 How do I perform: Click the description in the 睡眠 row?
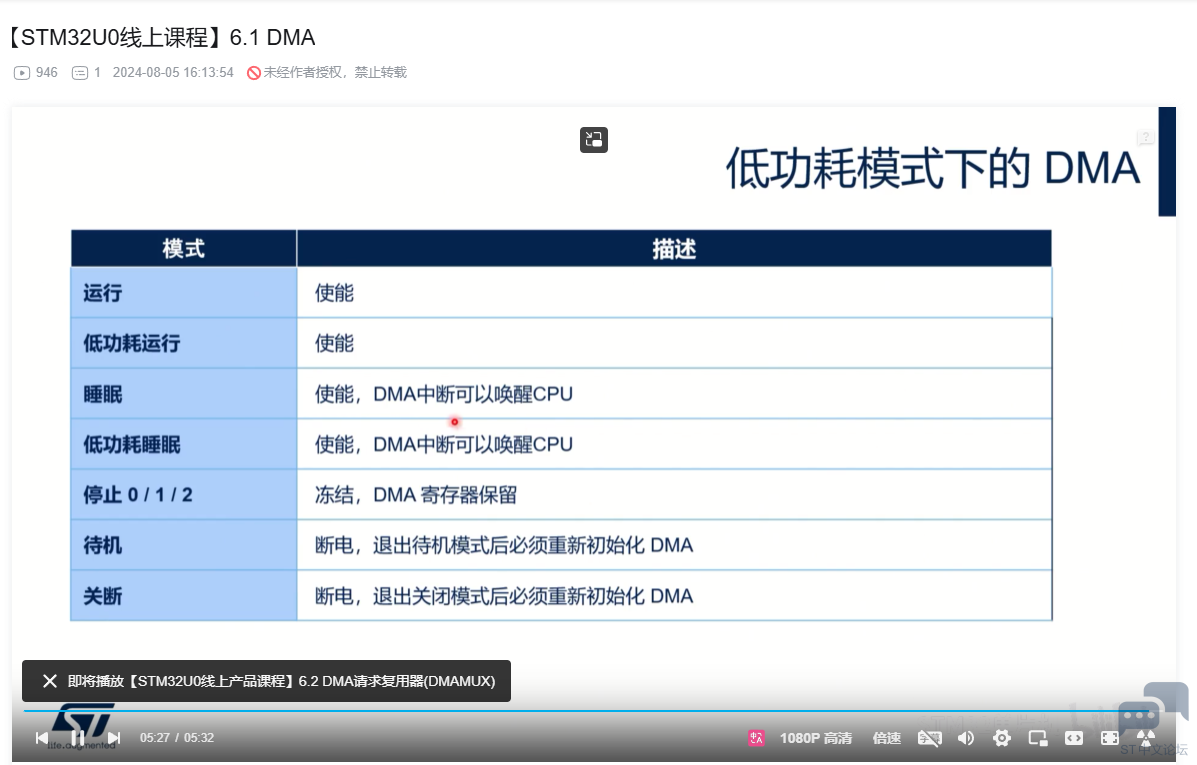click(444, 394)
